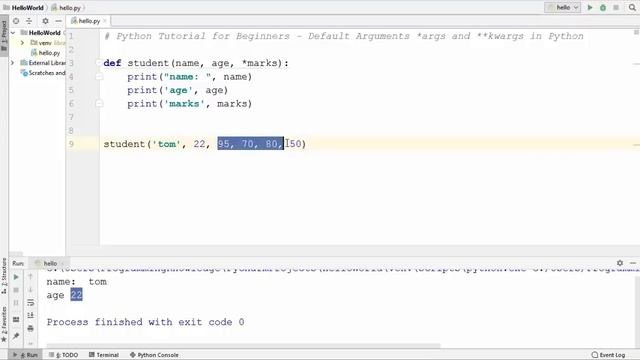Click the pin tab icon in Run panel
The image size is (640, 360).
[x=16, y=336]
